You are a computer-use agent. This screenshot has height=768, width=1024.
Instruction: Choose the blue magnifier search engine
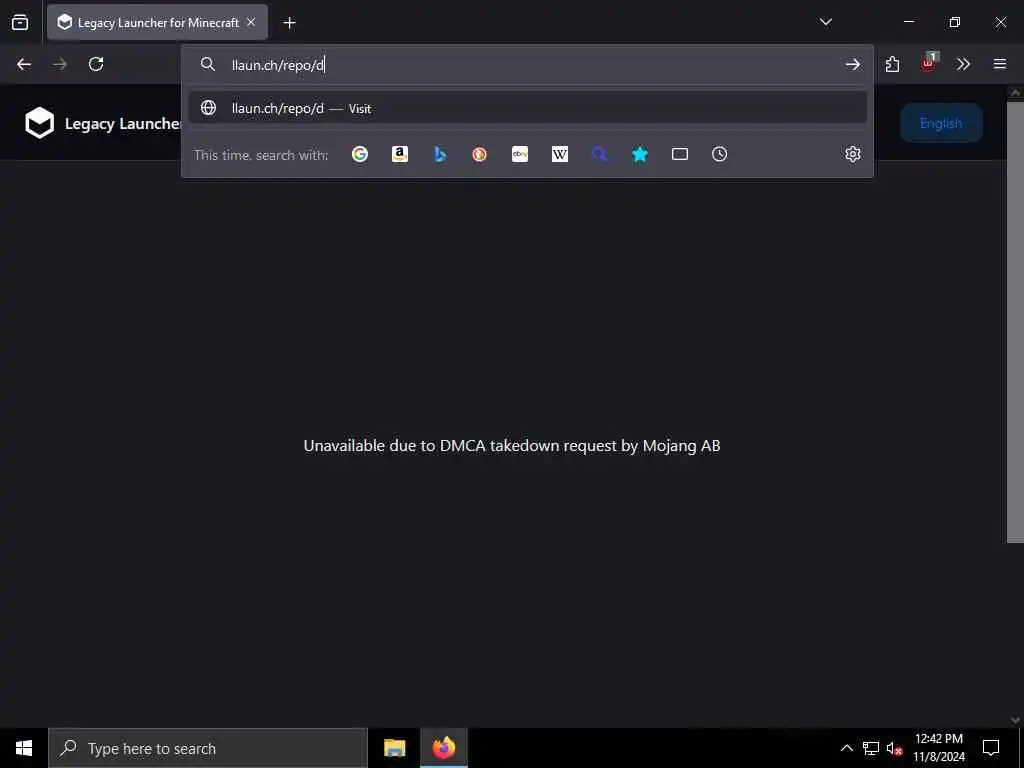[x=600, y=154]
